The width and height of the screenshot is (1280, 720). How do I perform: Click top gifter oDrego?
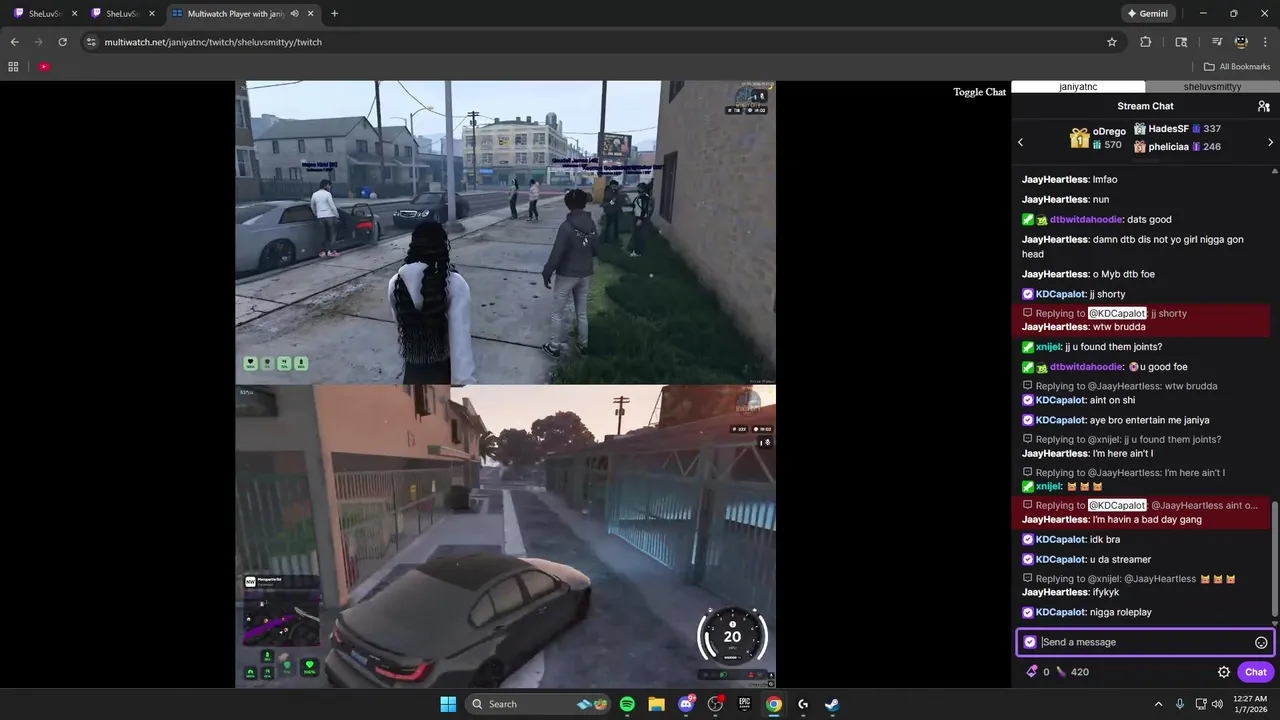point(1109,131)
